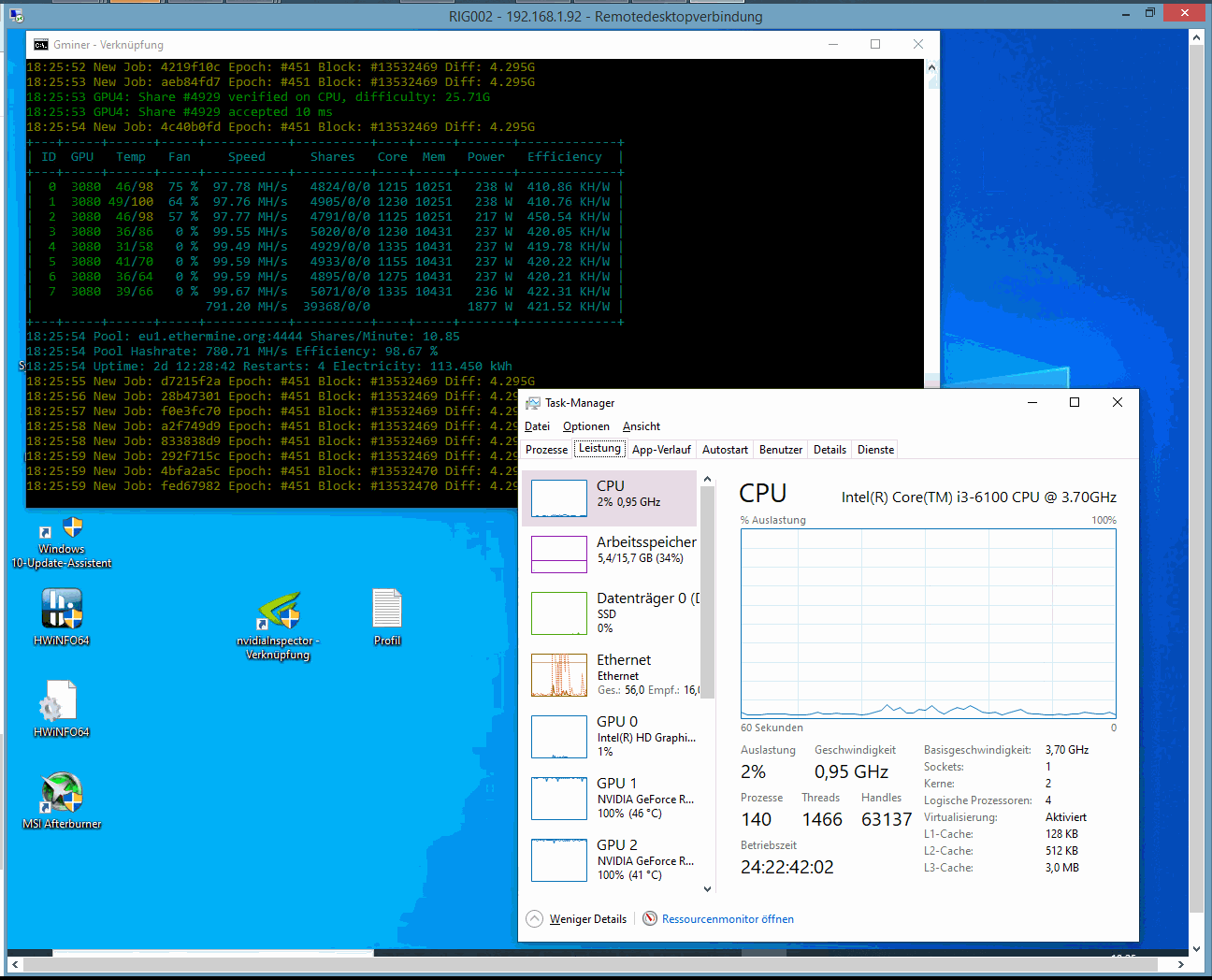Viewport: 1212px width, 980px height.
Task: Click the Handles count 63137
Action: point(887,819)
